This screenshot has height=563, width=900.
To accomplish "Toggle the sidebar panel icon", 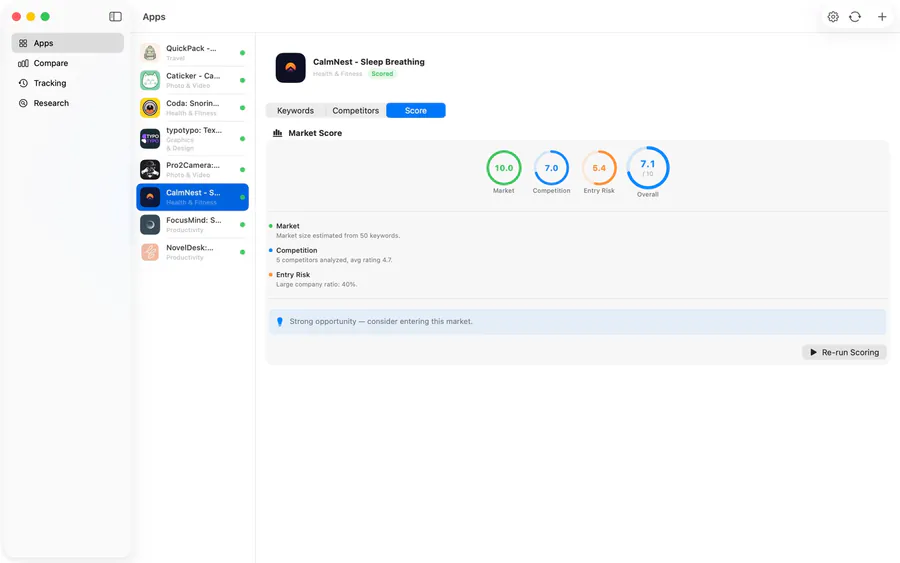I will [x=115, y=17].
